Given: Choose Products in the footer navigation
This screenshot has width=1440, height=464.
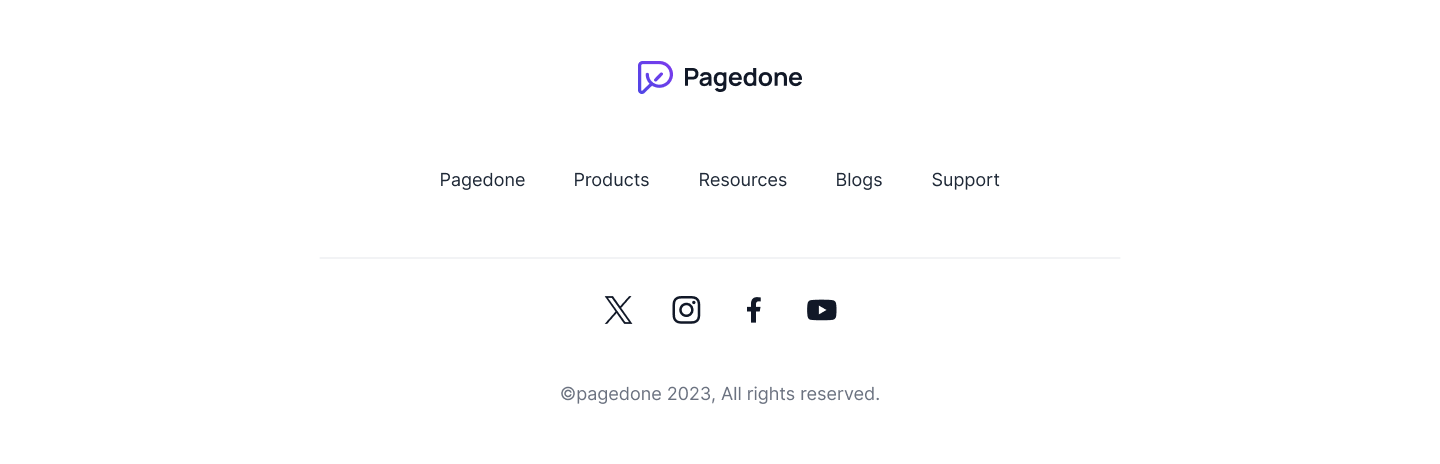Looking at the screenshot, I should coord(611,180).
